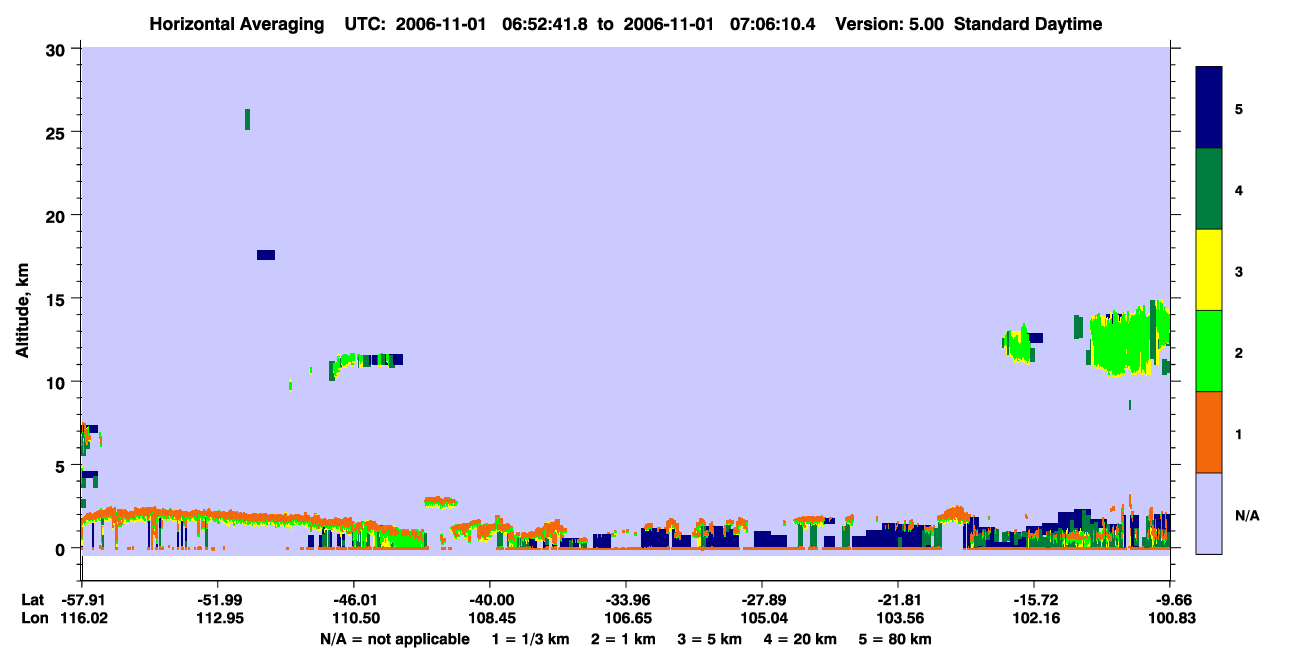
Task: Click the dark blue block near 17.5 km altitude
Action: pyautogui.click(x=265, y=255)
